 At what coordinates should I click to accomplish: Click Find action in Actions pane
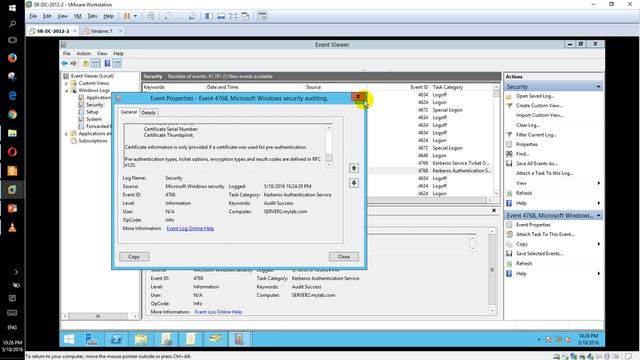tap(522, 154)
